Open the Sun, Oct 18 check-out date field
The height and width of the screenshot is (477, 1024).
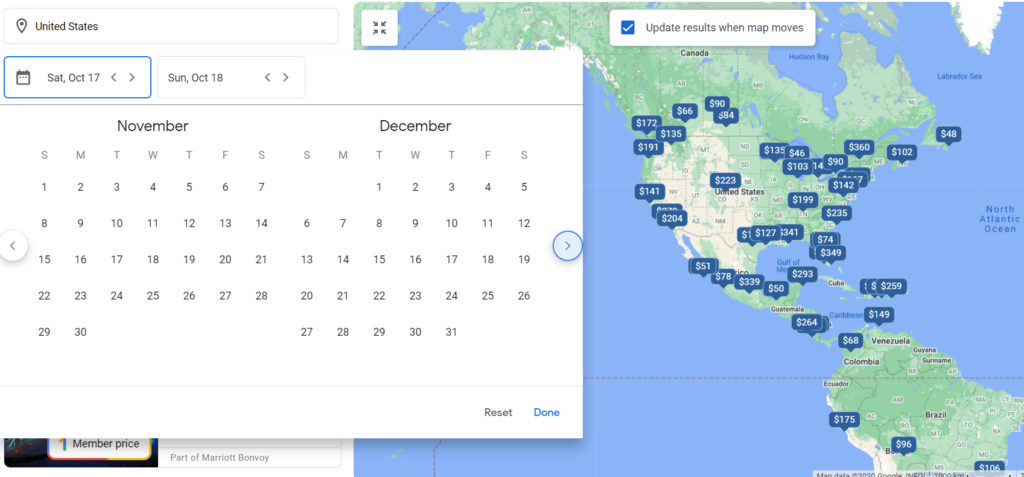(x=231, y=77)
